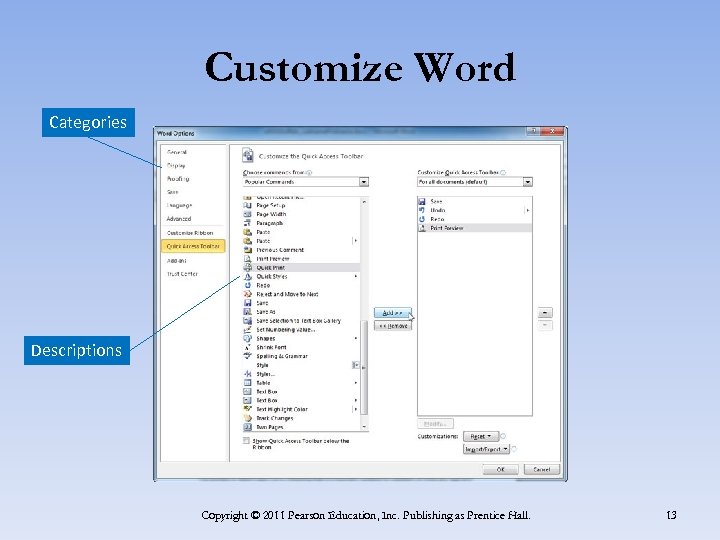720x540 pixels.
Task: Click the Add >> button
Action: [x=393, y=313]
